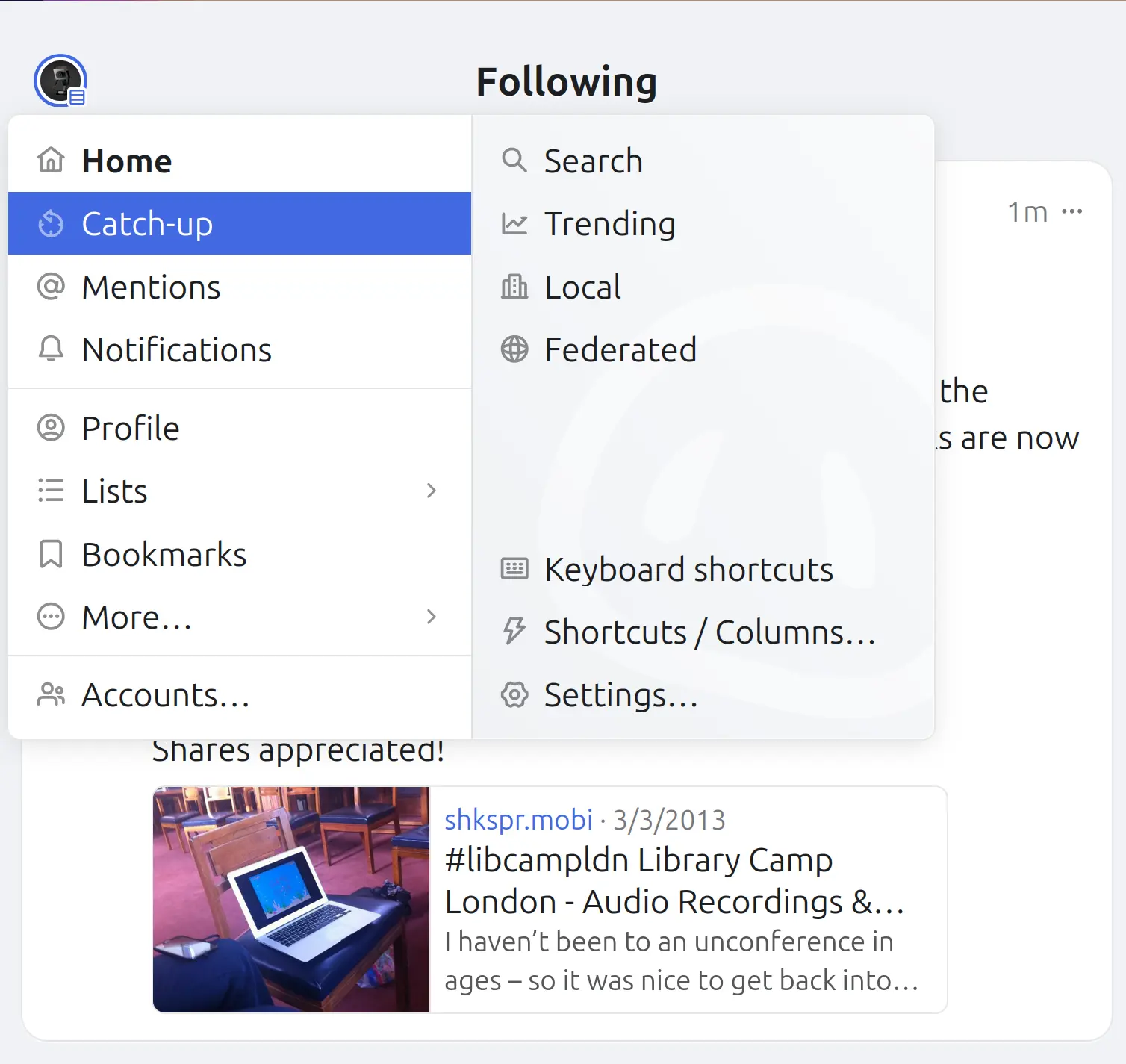1126x1064 pixels.
Task: Open the Federated globe icon
Action: [514, 349]
